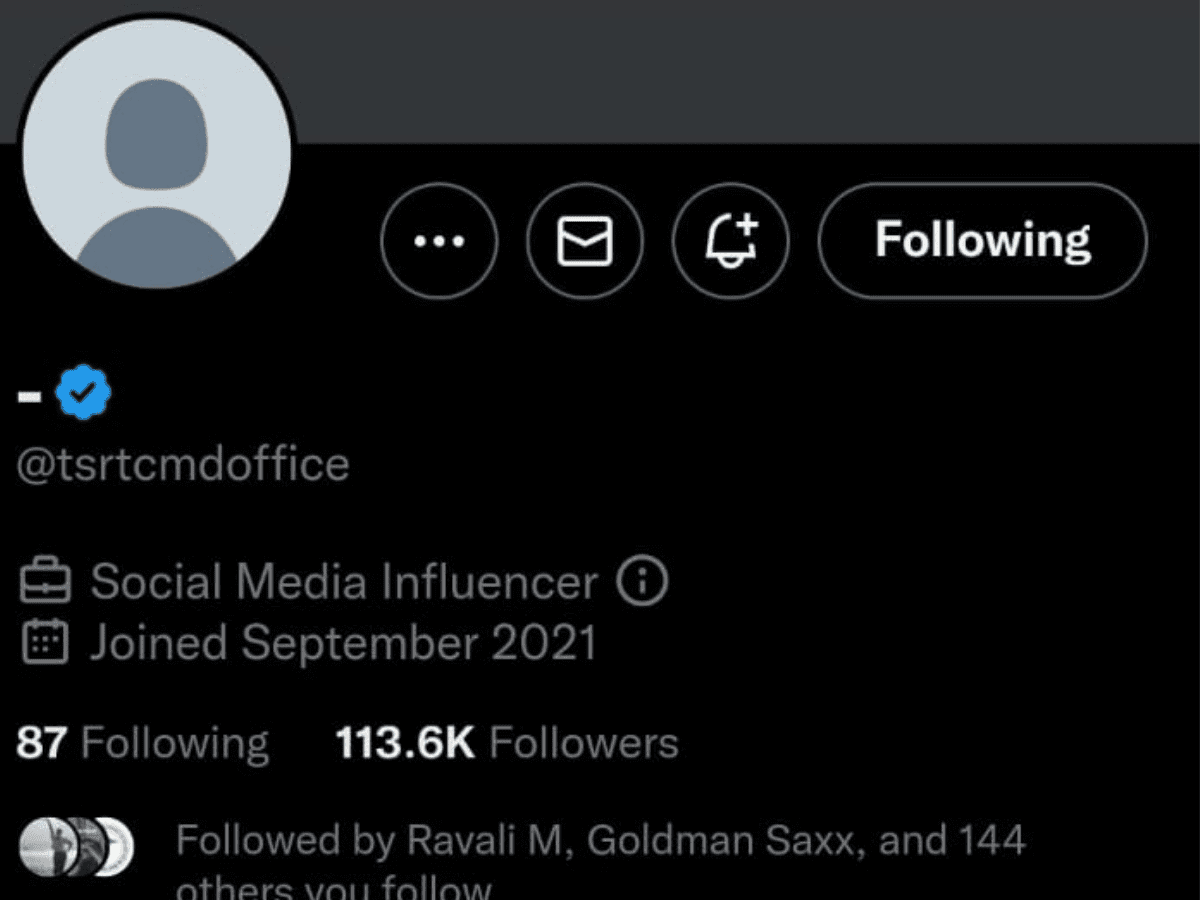Open the 87 Following list

[x=142, y=744]
